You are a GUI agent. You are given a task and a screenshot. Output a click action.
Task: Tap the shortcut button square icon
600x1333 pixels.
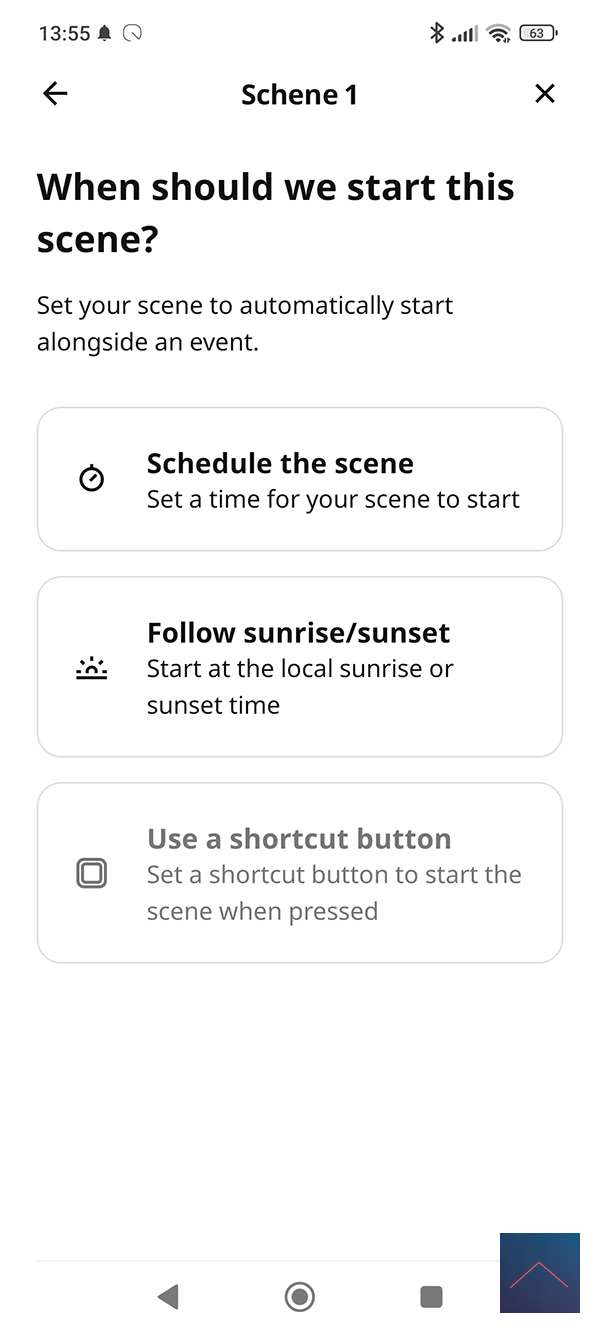[x=91, y=874]
